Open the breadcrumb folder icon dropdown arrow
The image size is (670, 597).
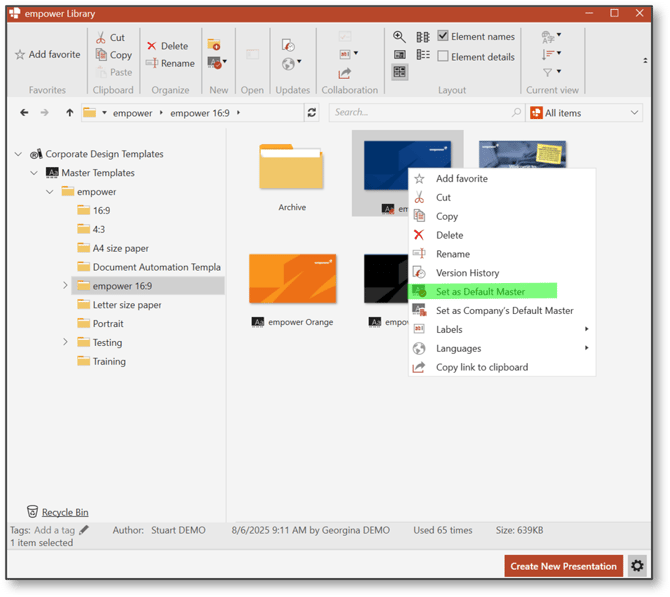pyautogui.click(x=104, y=113)
